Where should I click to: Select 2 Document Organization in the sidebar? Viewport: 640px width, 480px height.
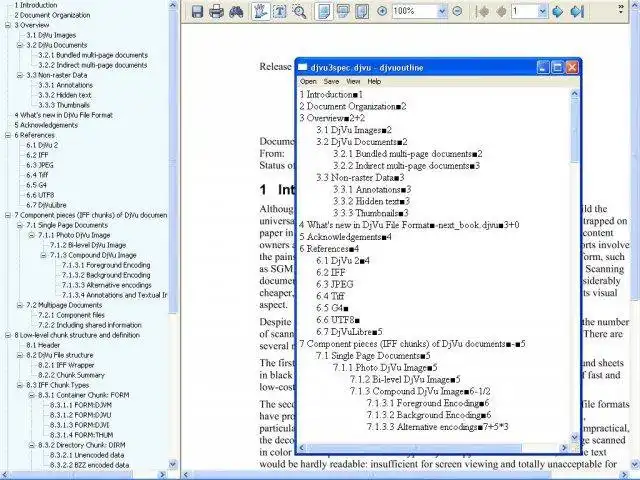point(52,15)
